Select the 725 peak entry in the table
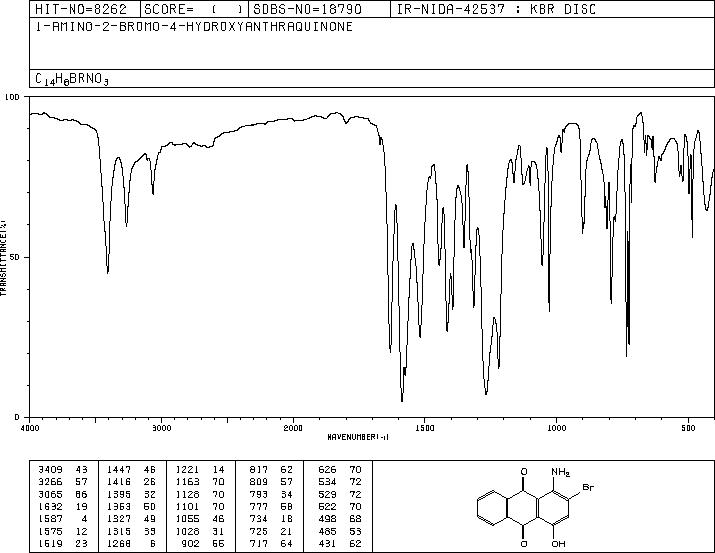The image size is (715, 553). click(271, 532)
